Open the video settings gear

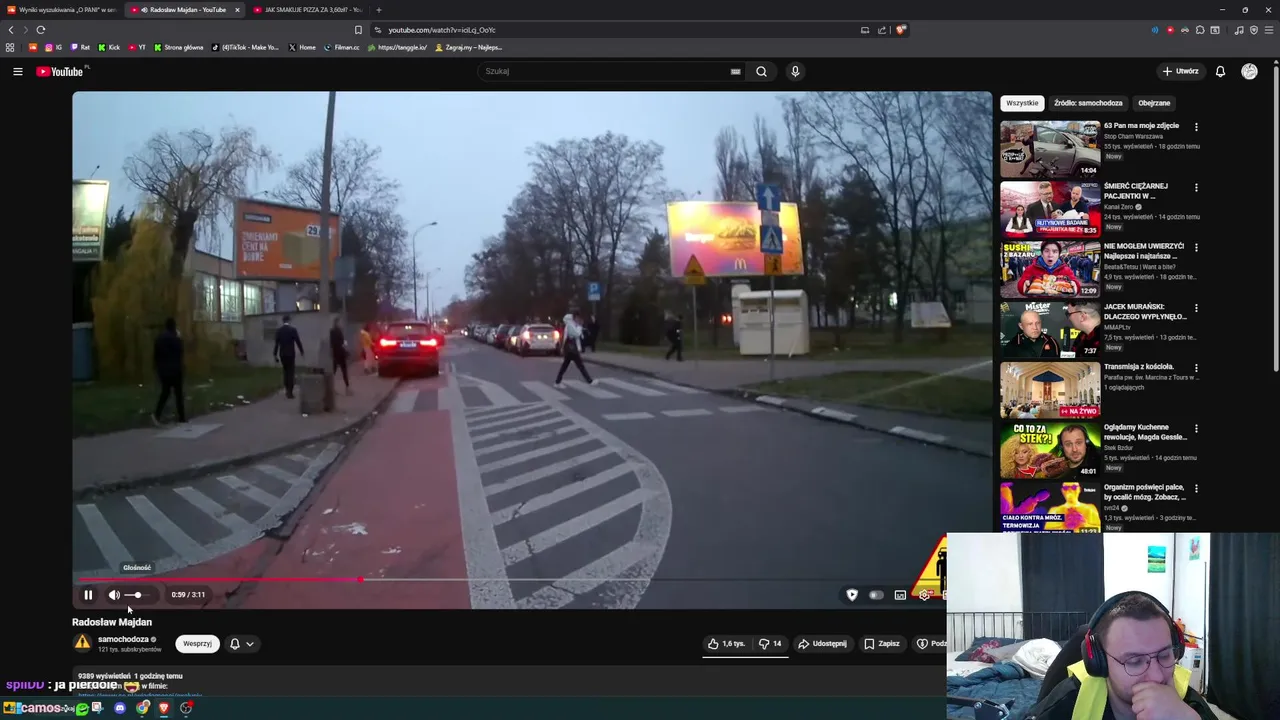pos(924,595)
